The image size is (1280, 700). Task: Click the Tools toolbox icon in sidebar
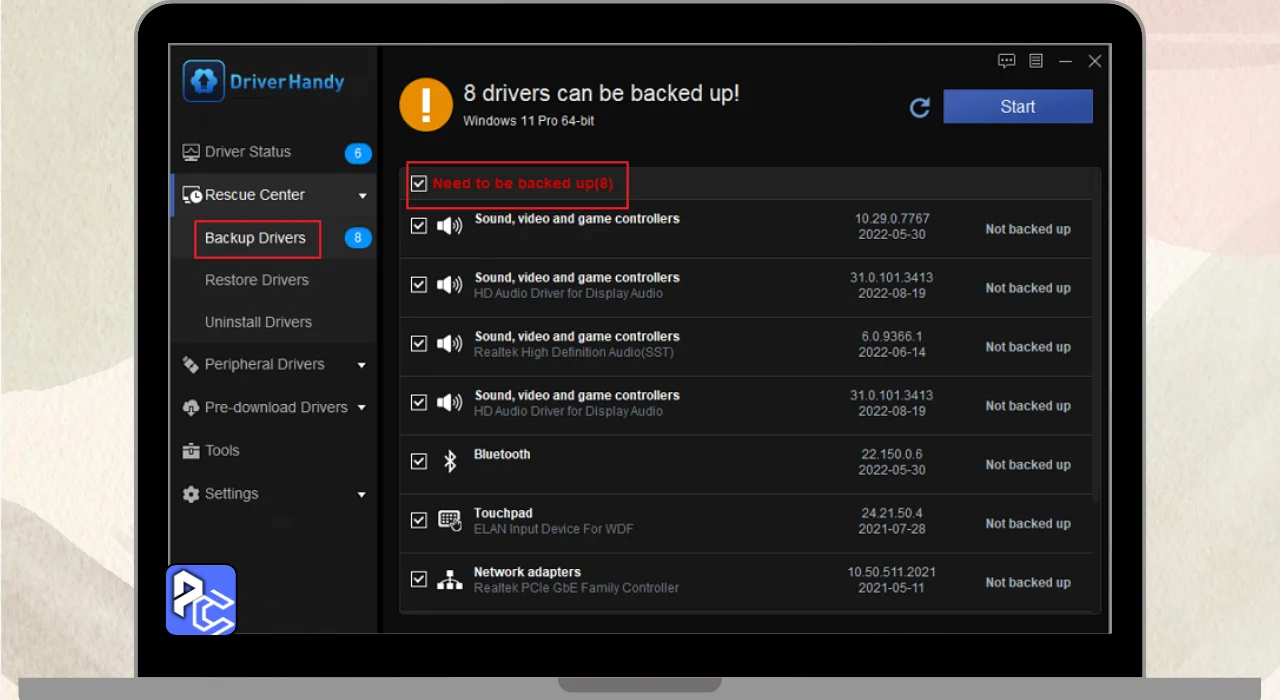click(190, 451)
